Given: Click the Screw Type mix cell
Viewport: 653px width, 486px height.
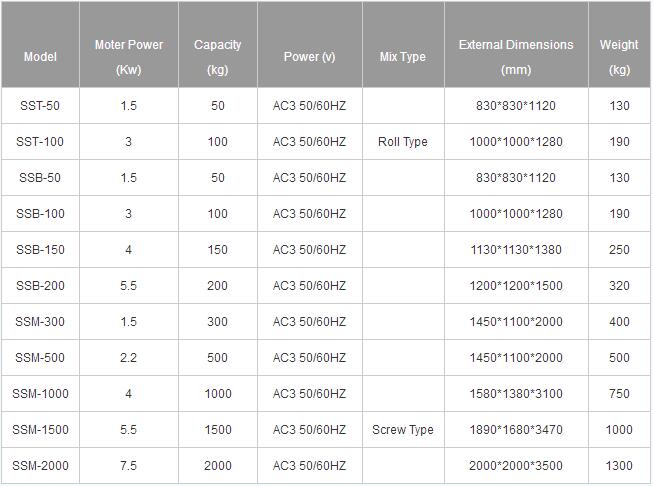Looking at the screenshot, I should pos(403,430).
